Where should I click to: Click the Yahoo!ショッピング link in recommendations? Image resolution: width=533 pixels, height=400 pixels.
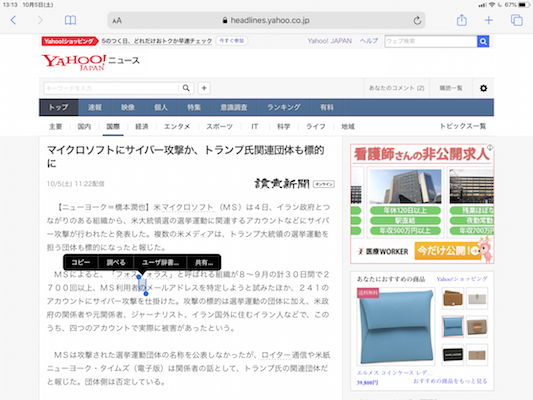(462, 279)
